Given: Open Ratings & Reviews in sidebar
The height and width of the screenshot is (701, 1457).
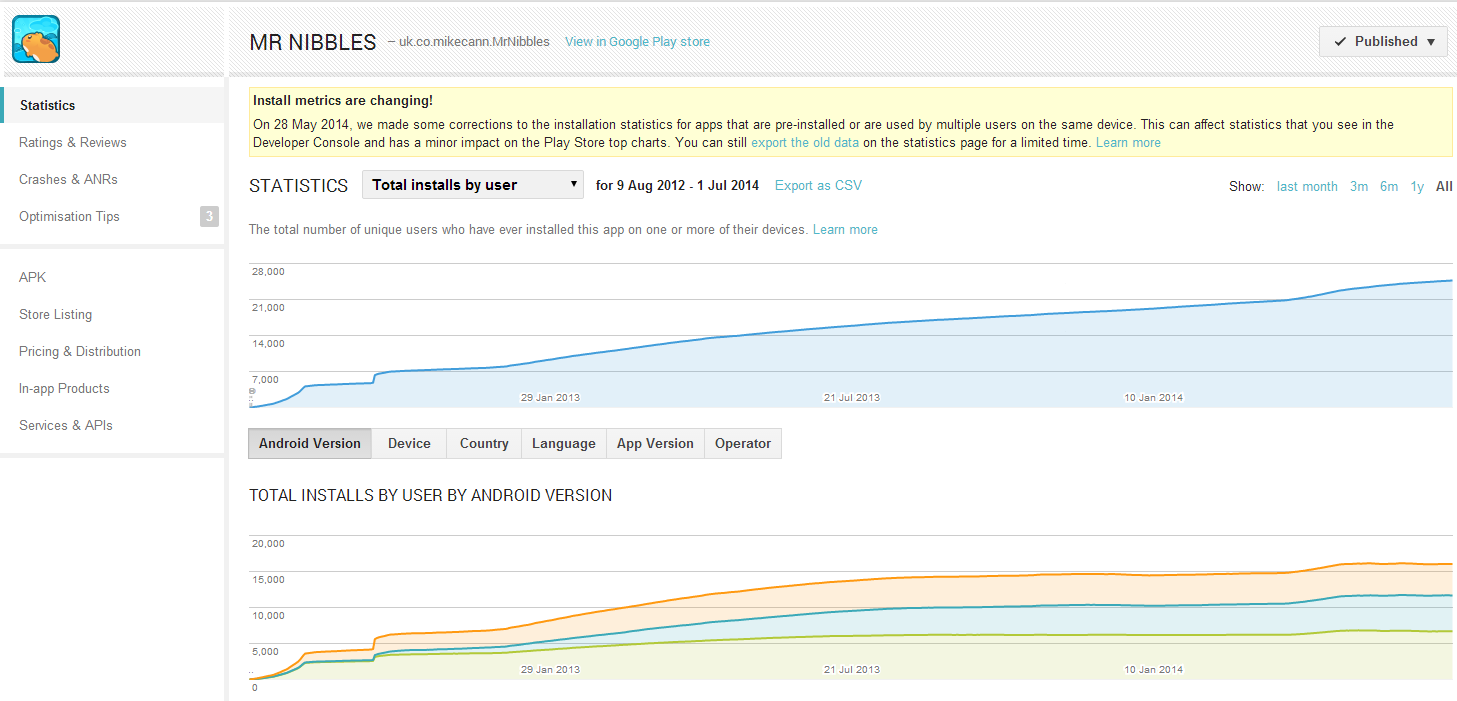Looking at the screenshot, I should [x=73, y=143].
